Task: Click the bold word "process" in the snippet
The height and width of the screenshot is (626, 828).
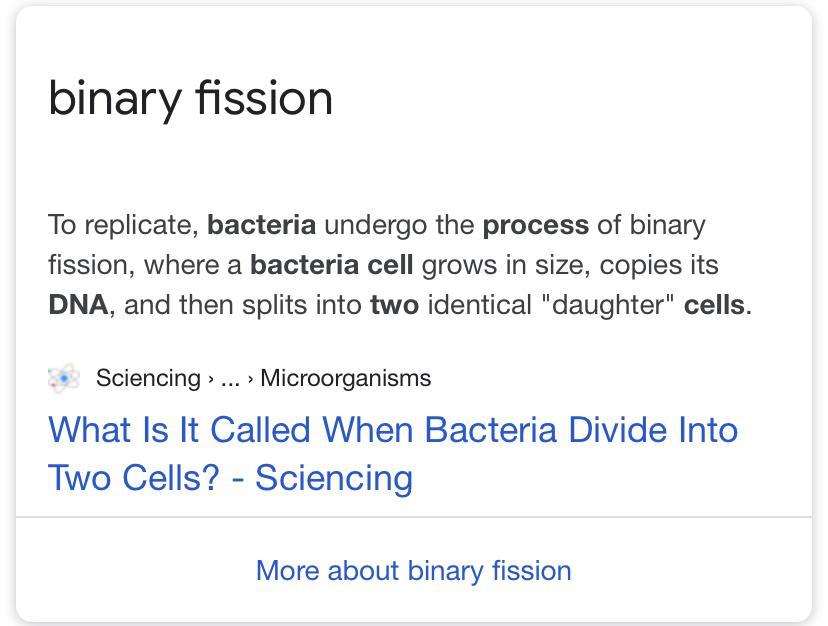Action: click(535, 225)
